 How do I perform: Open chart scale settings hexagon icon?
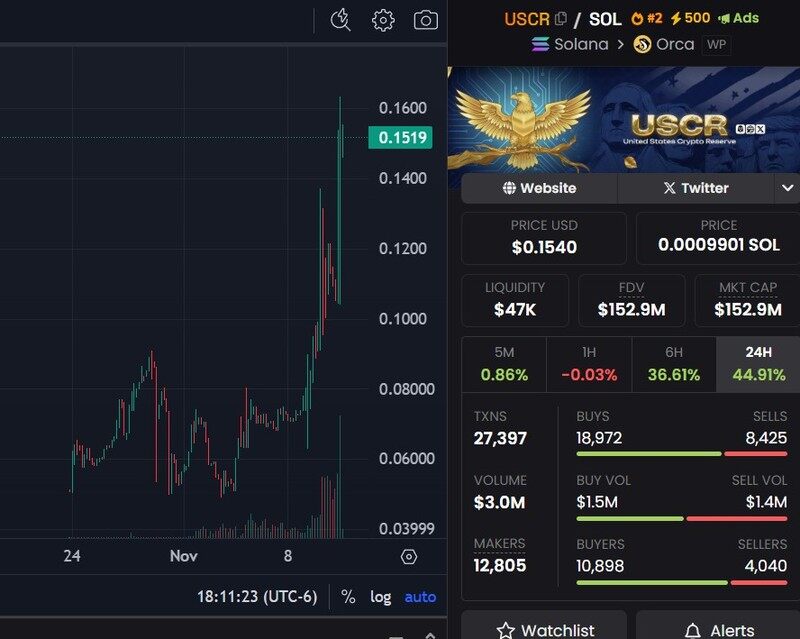pyautogui.click(x=409, y=556)
